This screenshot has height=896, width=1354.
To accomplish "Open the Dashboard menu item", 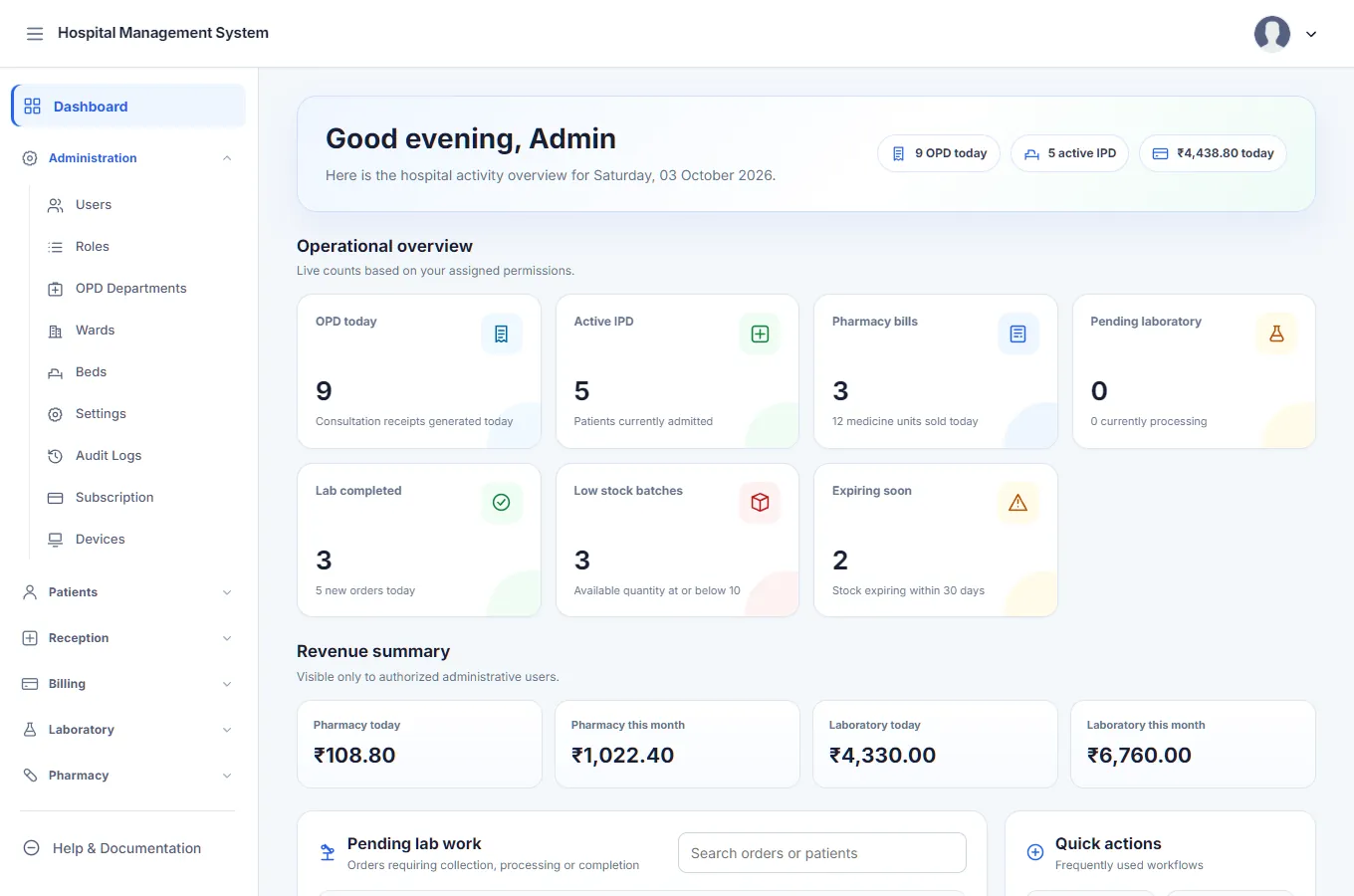I will coord(128,107).
